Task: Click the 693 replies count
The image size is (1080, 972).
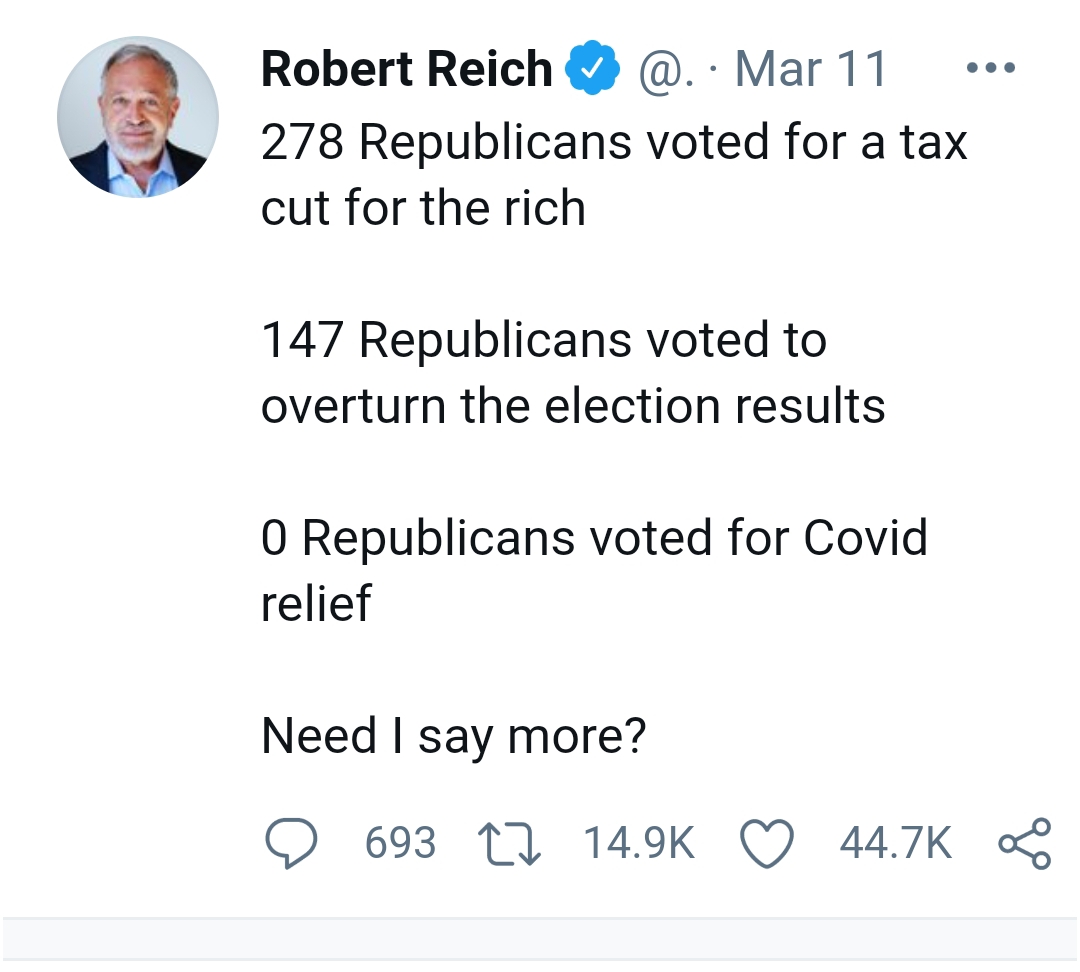Action: coord(400,843)
